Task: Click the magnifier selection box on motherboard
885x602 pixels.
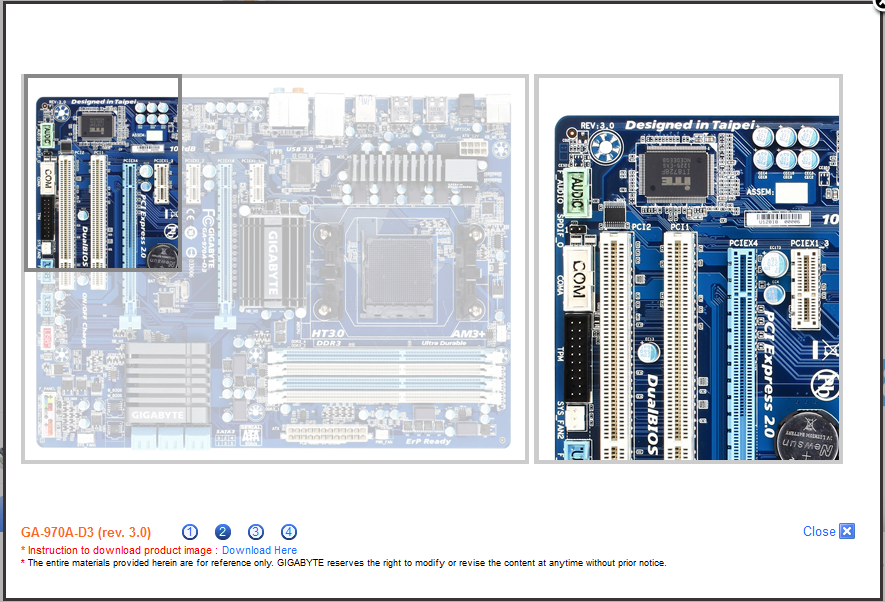Action: 103,173
